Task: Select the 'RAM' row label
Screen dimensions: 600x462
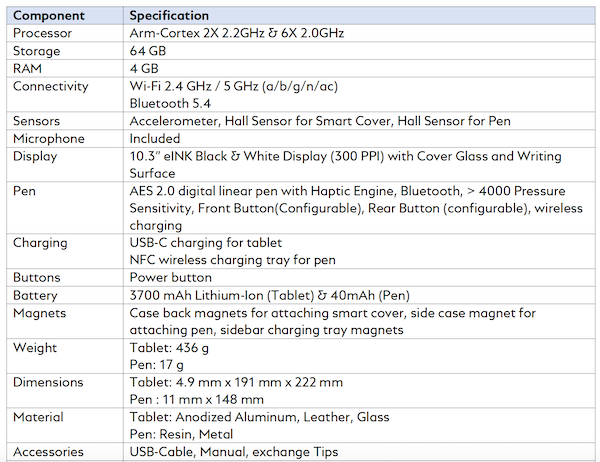Action: (27, 69)
